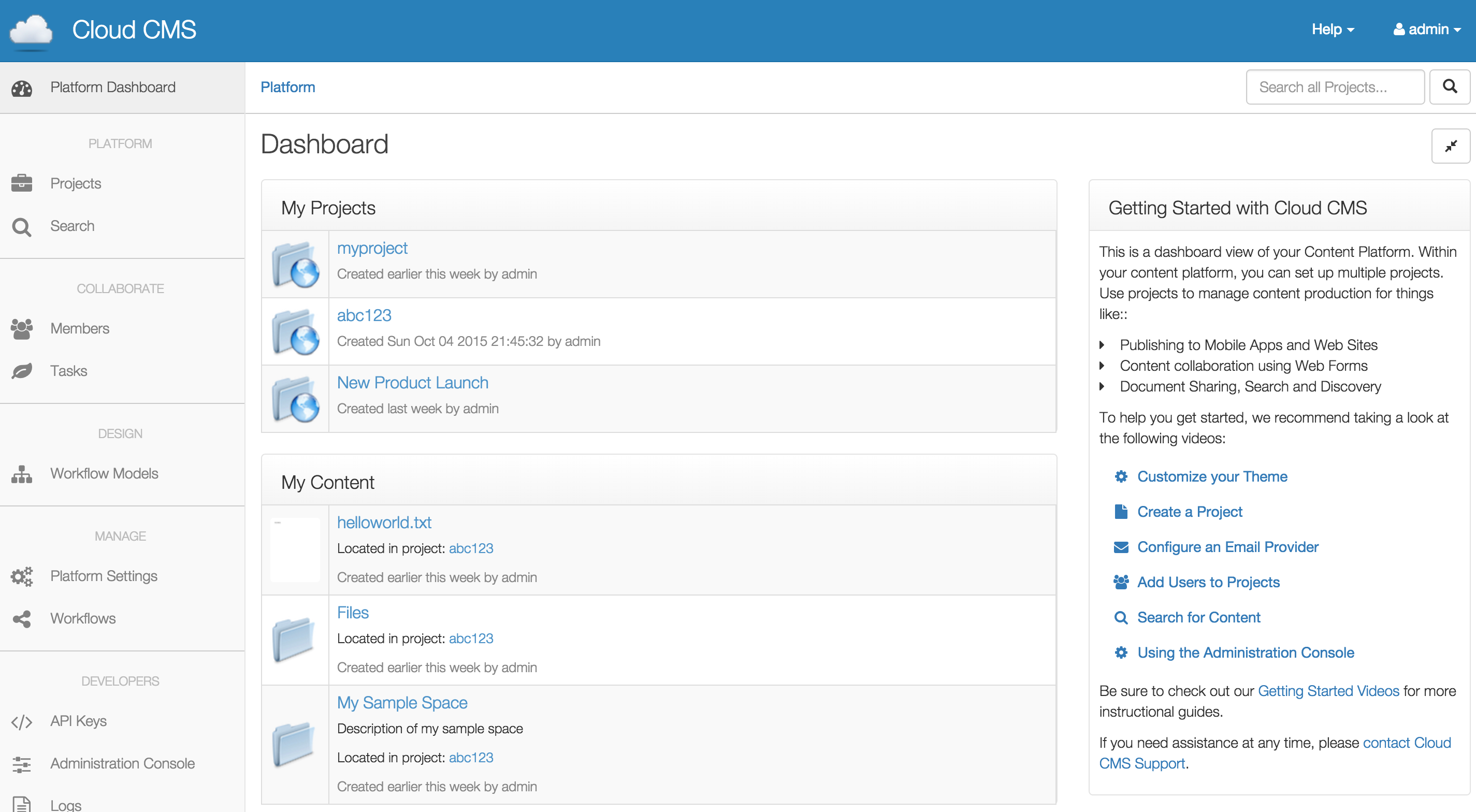Click the users icon beside Add Users to Projects

[1121, 582]
